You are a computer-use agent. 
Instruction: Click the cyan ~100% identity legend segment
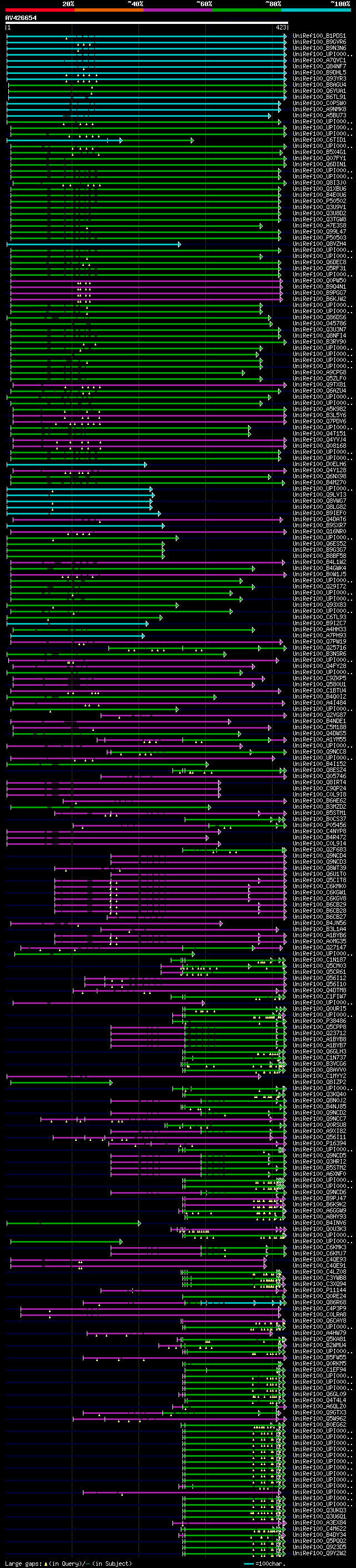click(x=317, y=10)
